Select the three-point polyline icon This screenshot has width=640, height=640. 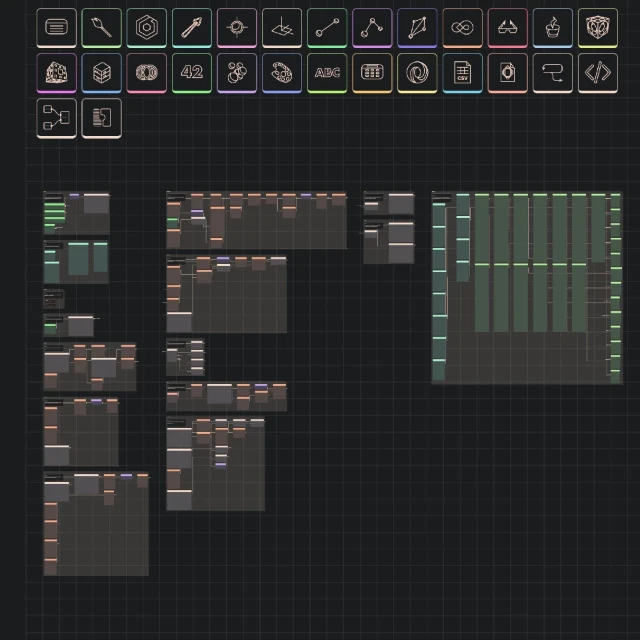tap(372, 28)
